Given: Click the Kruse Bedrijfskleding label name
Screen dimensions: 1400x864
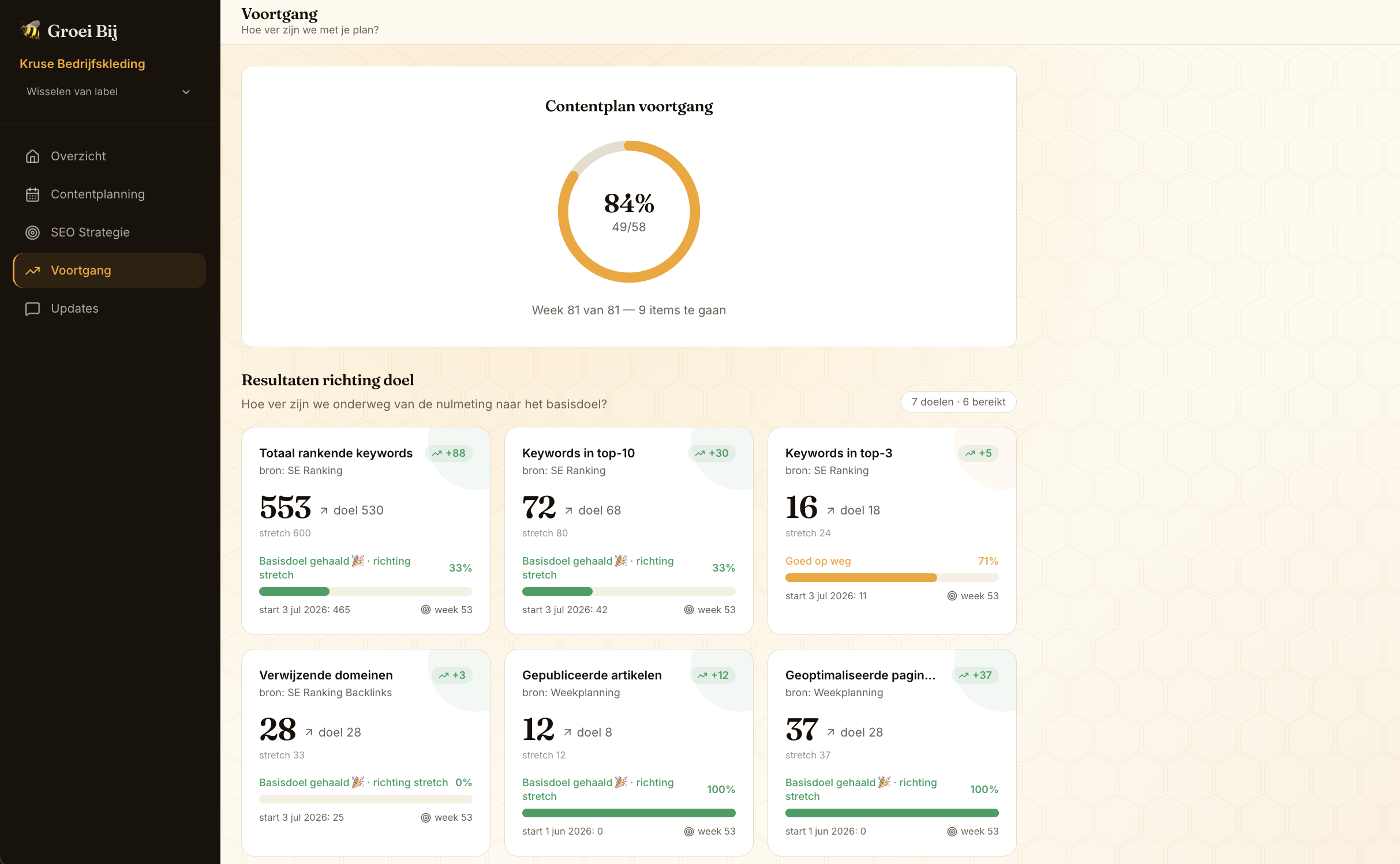Looking at the screenshot, I should tap(83, 64).
